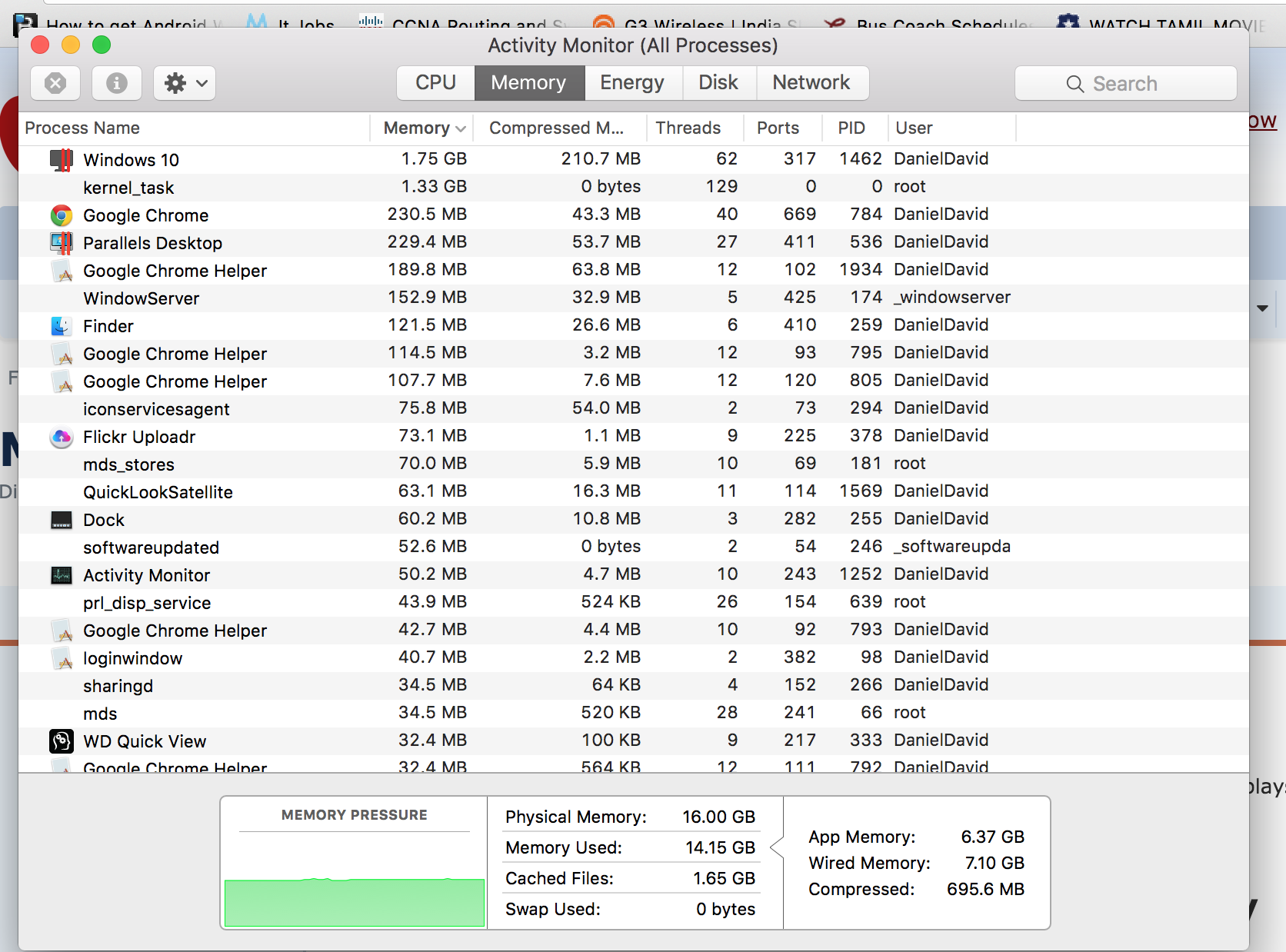Click the Dock process icon
This screenshot has height=952, width=1286.
[62, 520]
